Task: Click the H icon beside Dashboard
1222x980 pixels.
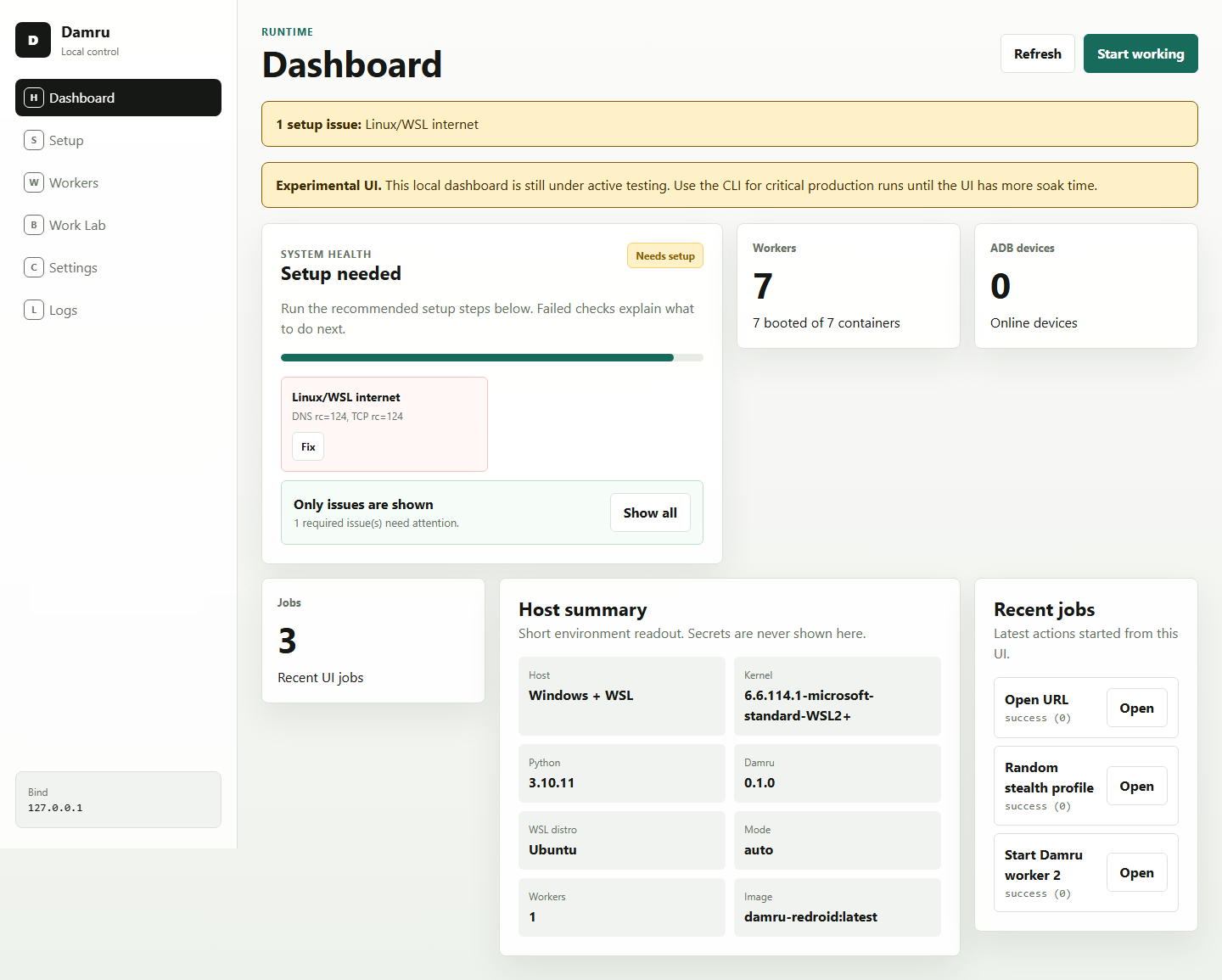Action: [x=34, y=98]
